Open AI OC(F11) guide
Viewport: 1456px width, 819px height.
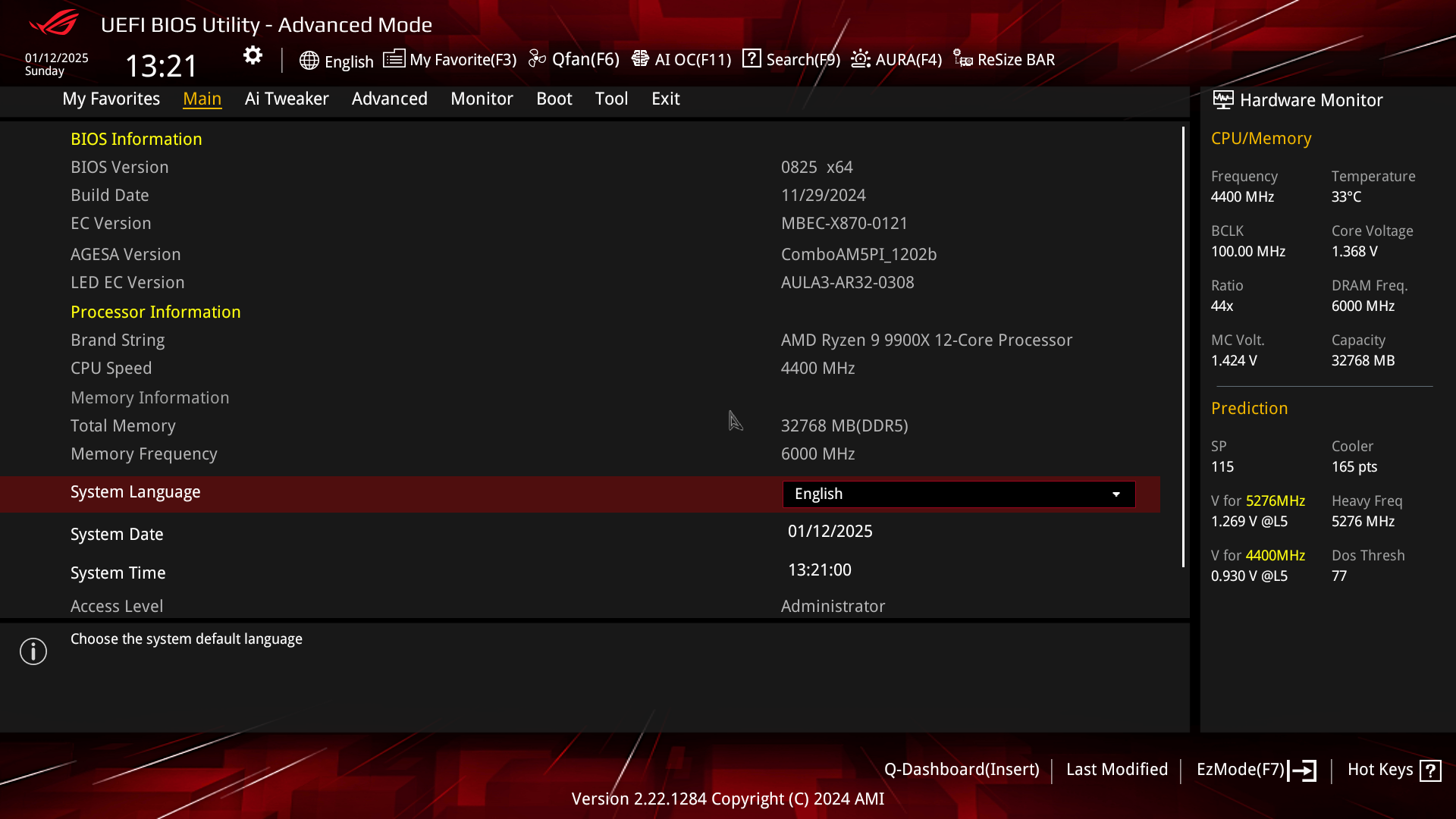pyautogui.click(x=681, y=59)
